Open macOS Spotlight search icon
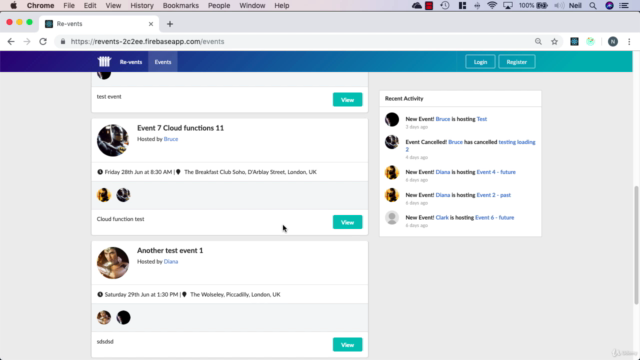The image size is (640, 360). [593, 5]
